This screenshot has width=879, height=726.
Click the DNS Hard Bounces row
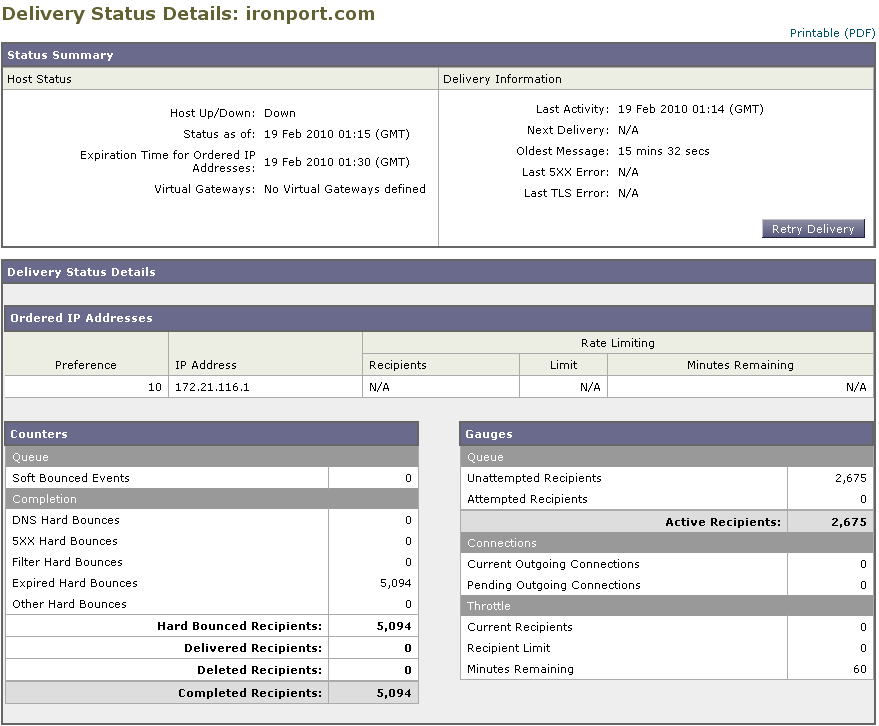click(x=212, y=520)
